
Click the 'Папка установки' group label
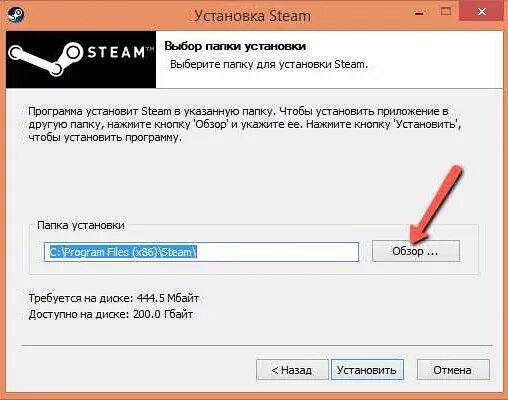pyautogui.click(x=81, y=225)
